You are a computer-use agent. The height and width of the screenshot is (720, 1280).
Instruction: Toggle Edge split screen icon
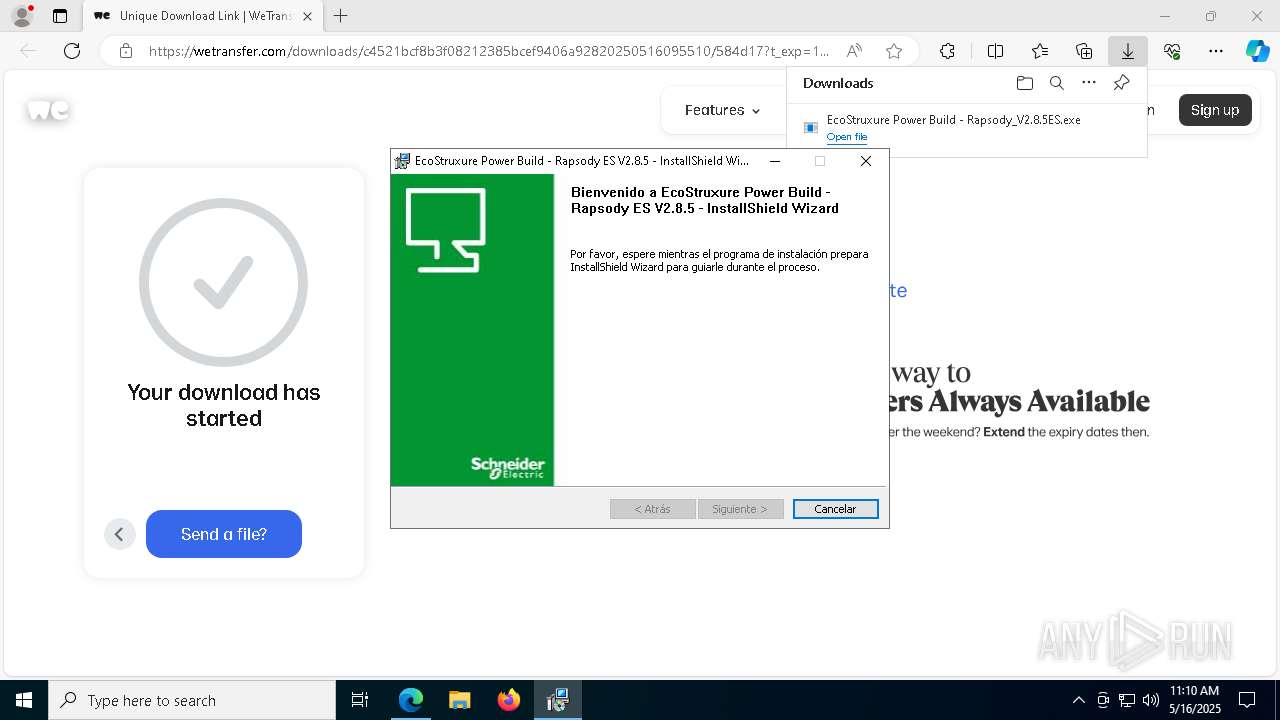995,51
